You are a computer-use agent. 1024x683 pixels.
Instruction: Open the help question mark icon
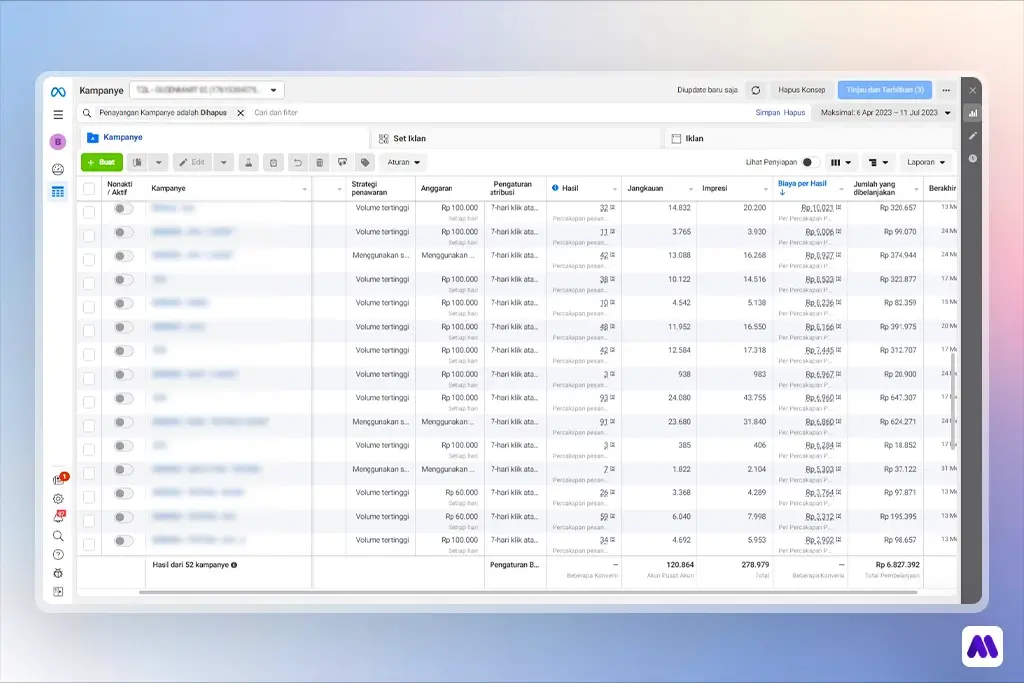(58, 555)
